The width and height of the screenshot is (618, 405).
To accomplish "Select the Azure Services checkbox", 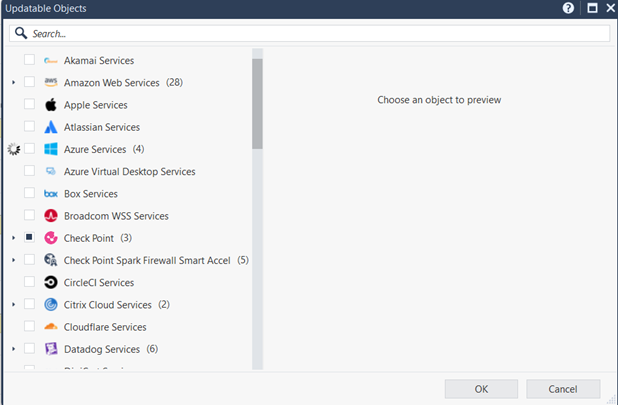I will [x=30, y=148].
